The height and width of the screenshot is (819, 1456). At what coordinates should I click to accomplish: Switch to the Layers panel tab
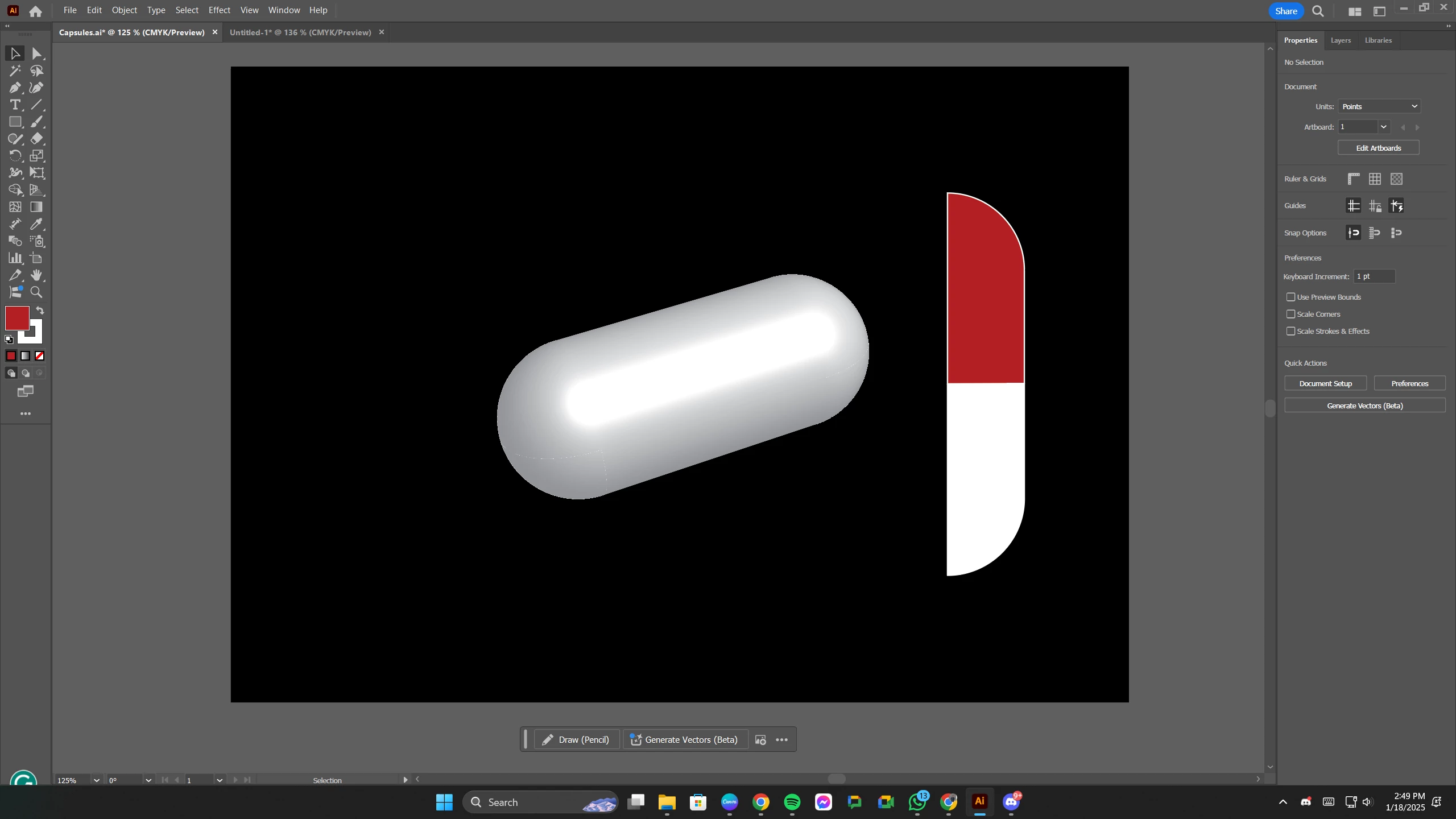click(x=1341, y=40)
